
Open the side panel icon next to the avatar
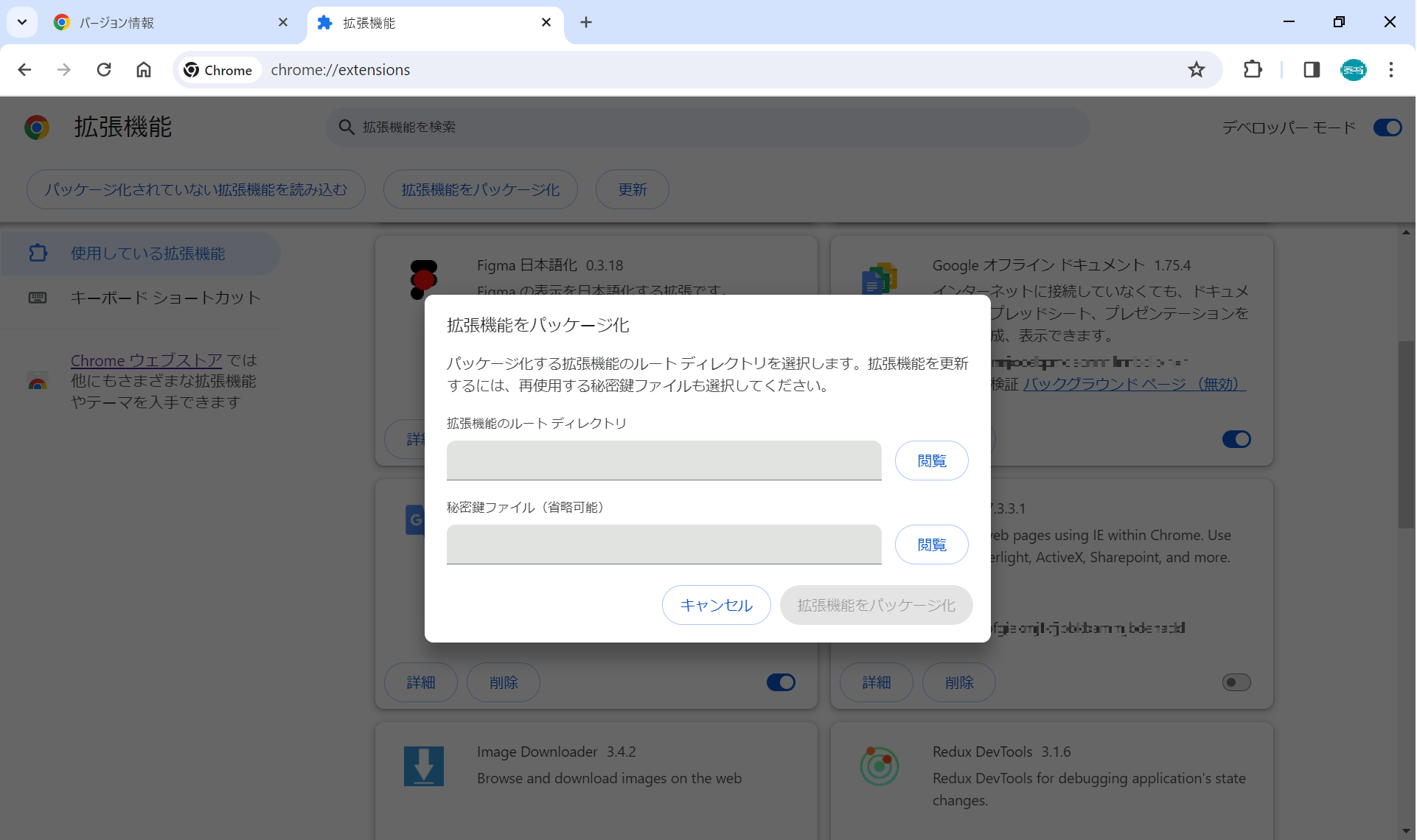point(1312,69)
